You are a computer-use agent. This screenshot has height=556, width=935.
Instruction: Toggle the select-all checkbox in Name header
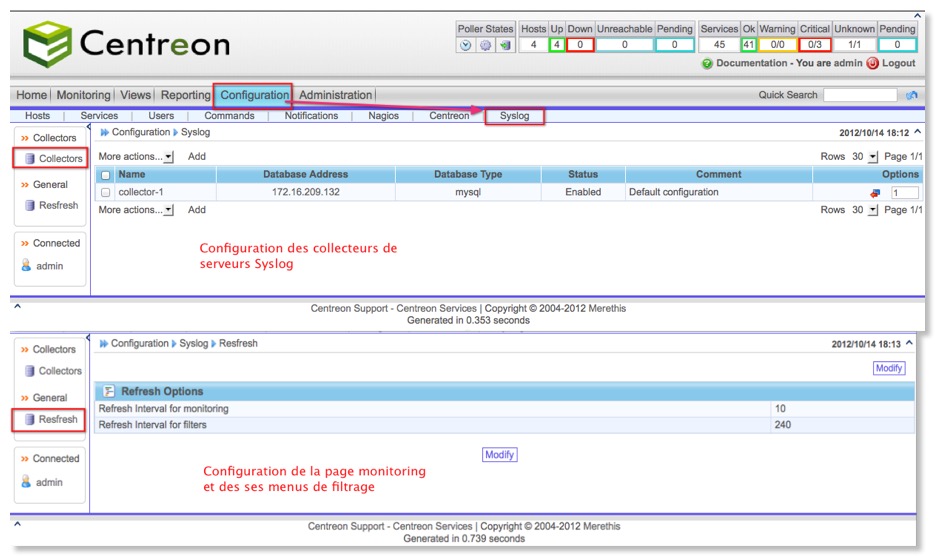106,175
